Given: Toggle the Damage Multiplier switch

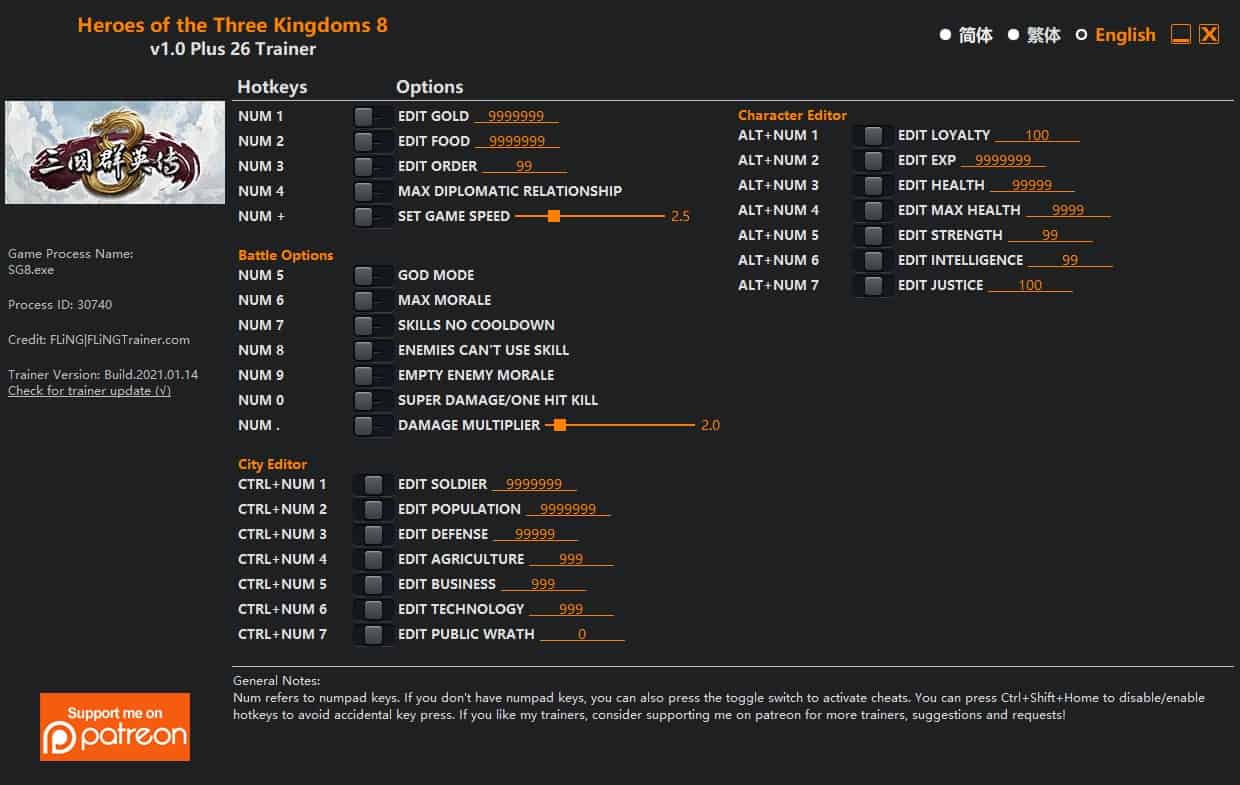Looking at the screenshot, I should tap(372, 425).
